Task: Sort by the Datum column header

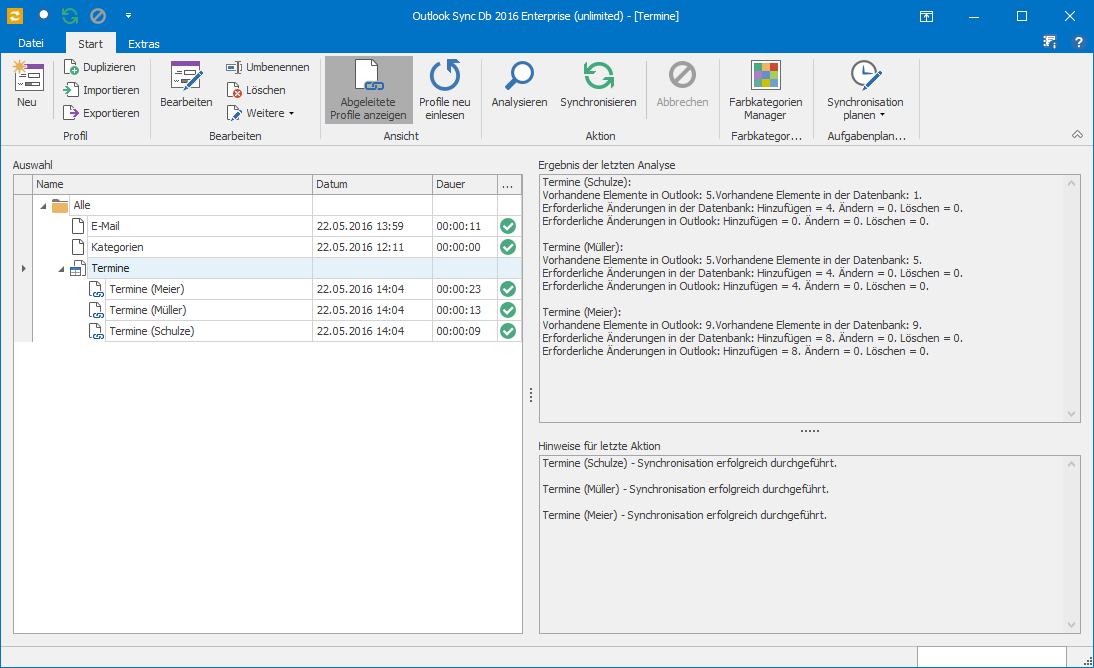Action: coord(372,184)
